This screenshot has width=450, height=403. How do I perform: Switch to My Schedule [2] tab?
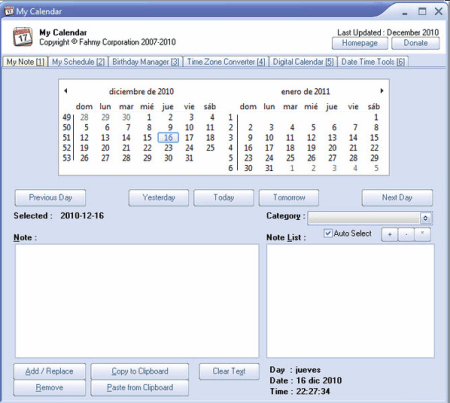pyautogui.click(x=78, y=62)
